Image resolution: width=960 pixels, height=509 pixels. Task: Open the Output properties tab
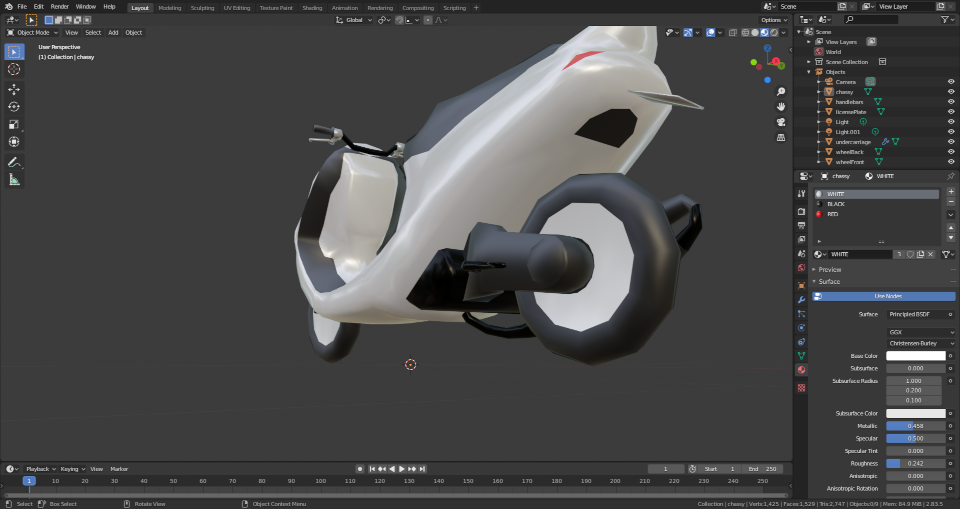click(801, 225)
